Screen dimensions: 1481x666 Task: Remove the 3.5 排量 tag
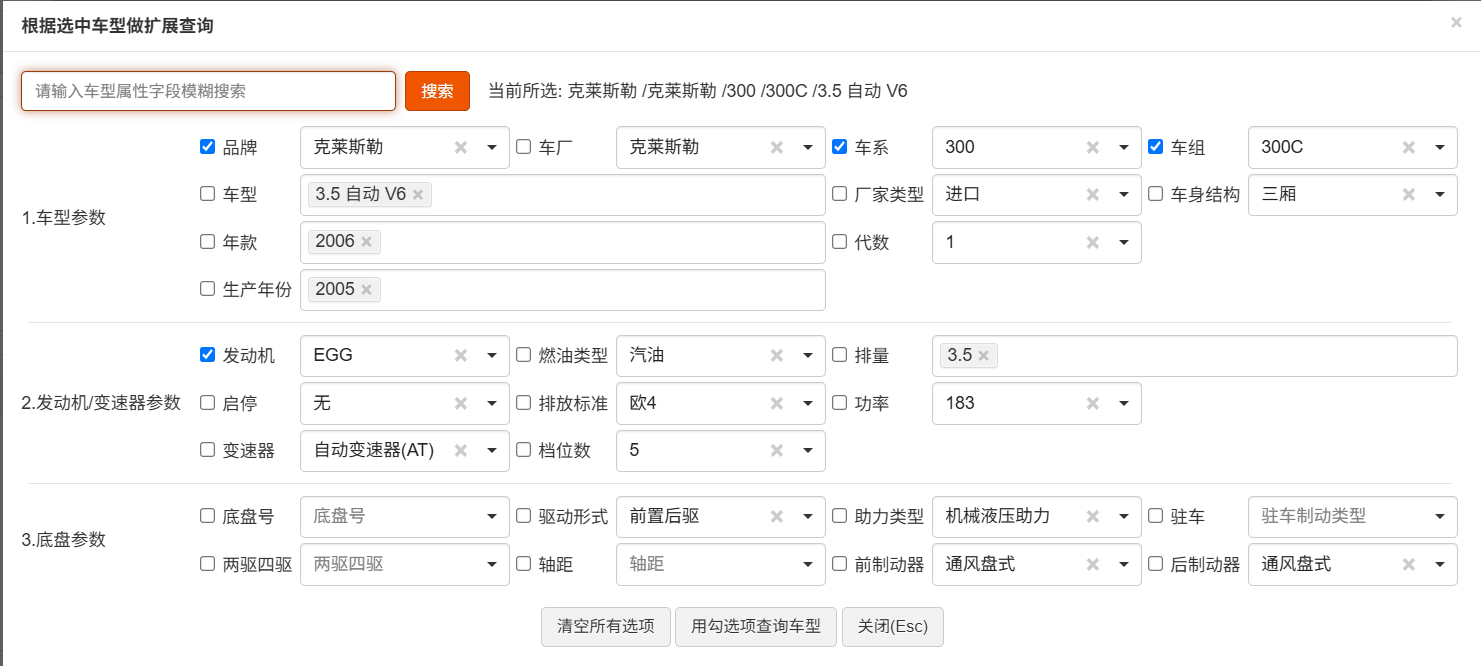point(983,356)
